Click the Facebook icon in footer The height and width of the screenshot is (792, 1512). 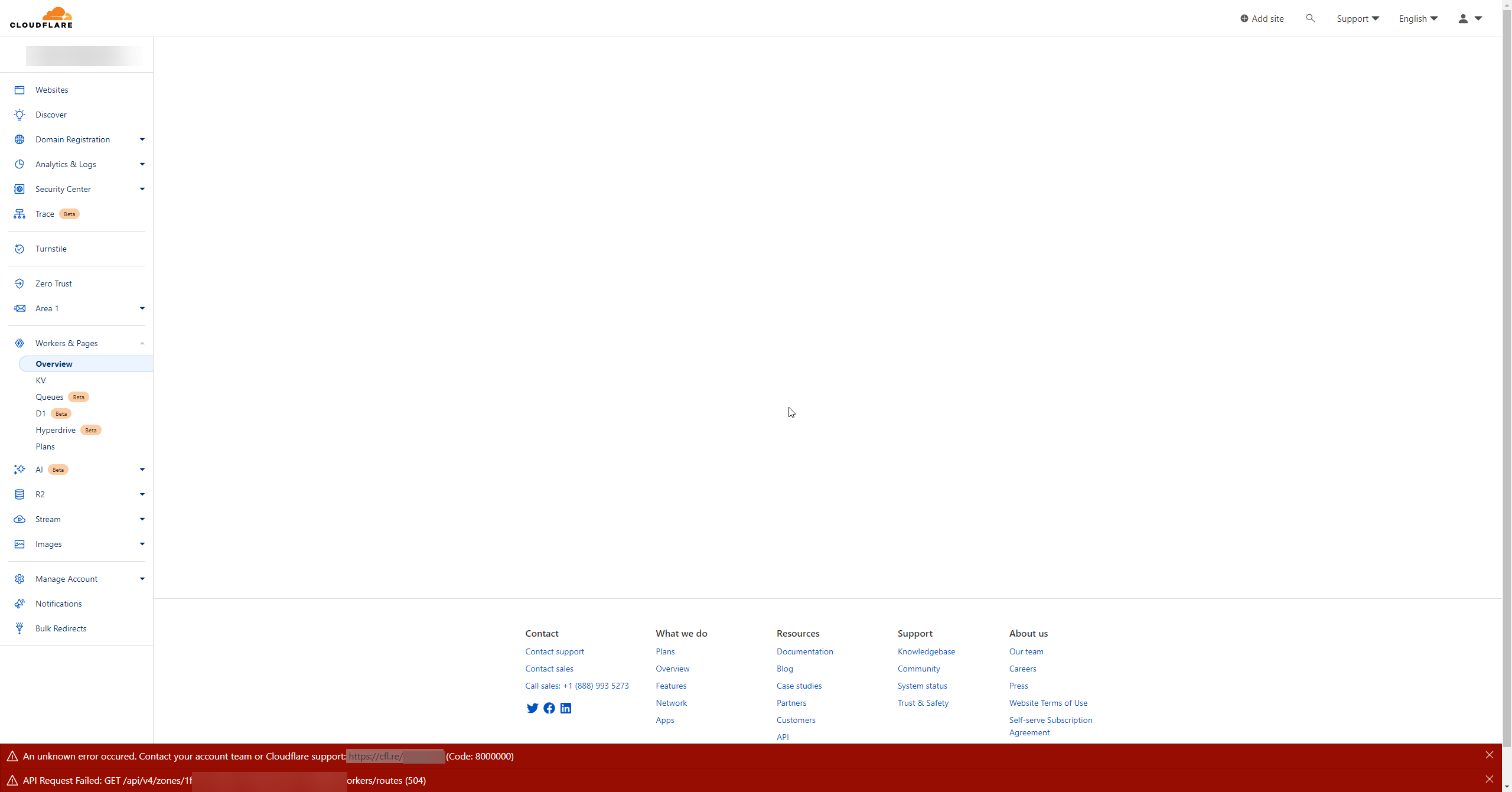pyautogui.click(x=549, y=708)
